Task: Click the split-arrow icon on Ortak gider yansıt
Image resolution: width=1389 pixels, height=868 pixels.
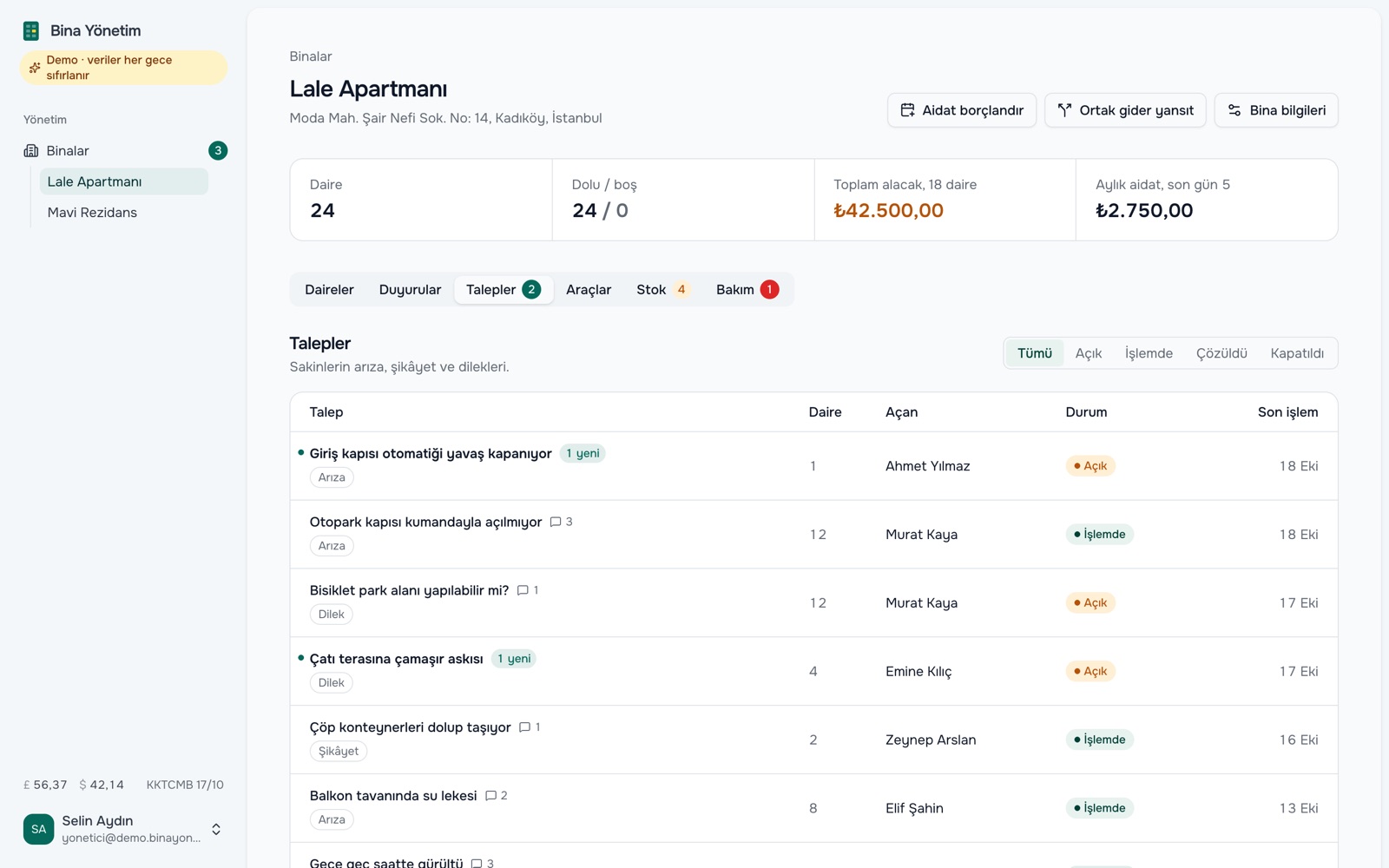Action: click(x=1064, y=110)
